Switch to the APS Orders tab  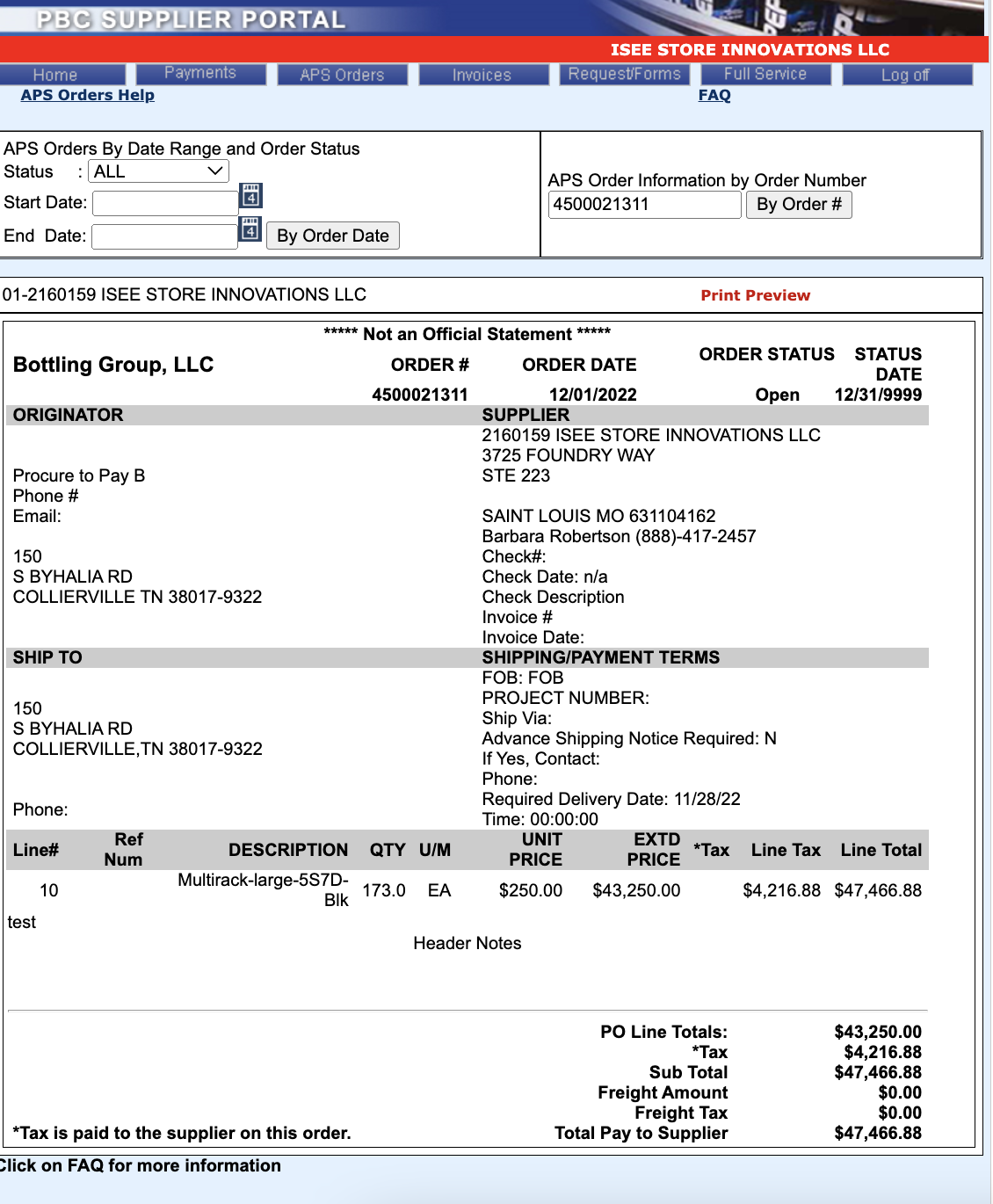tap(342, 75)
